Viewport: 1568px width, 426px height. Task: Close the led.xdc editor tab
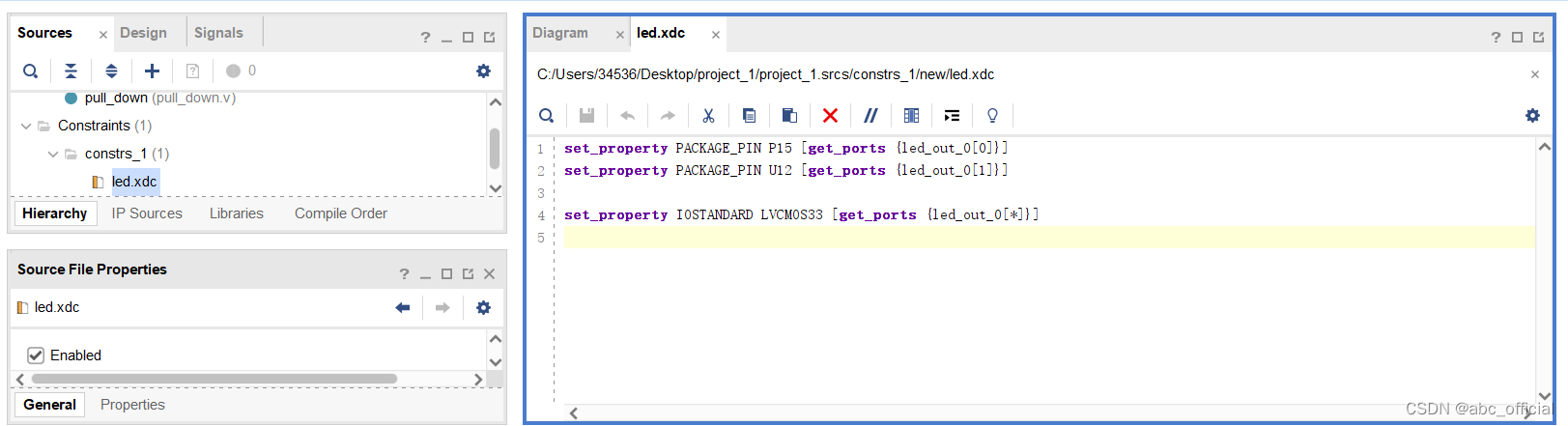click(716, 35)
